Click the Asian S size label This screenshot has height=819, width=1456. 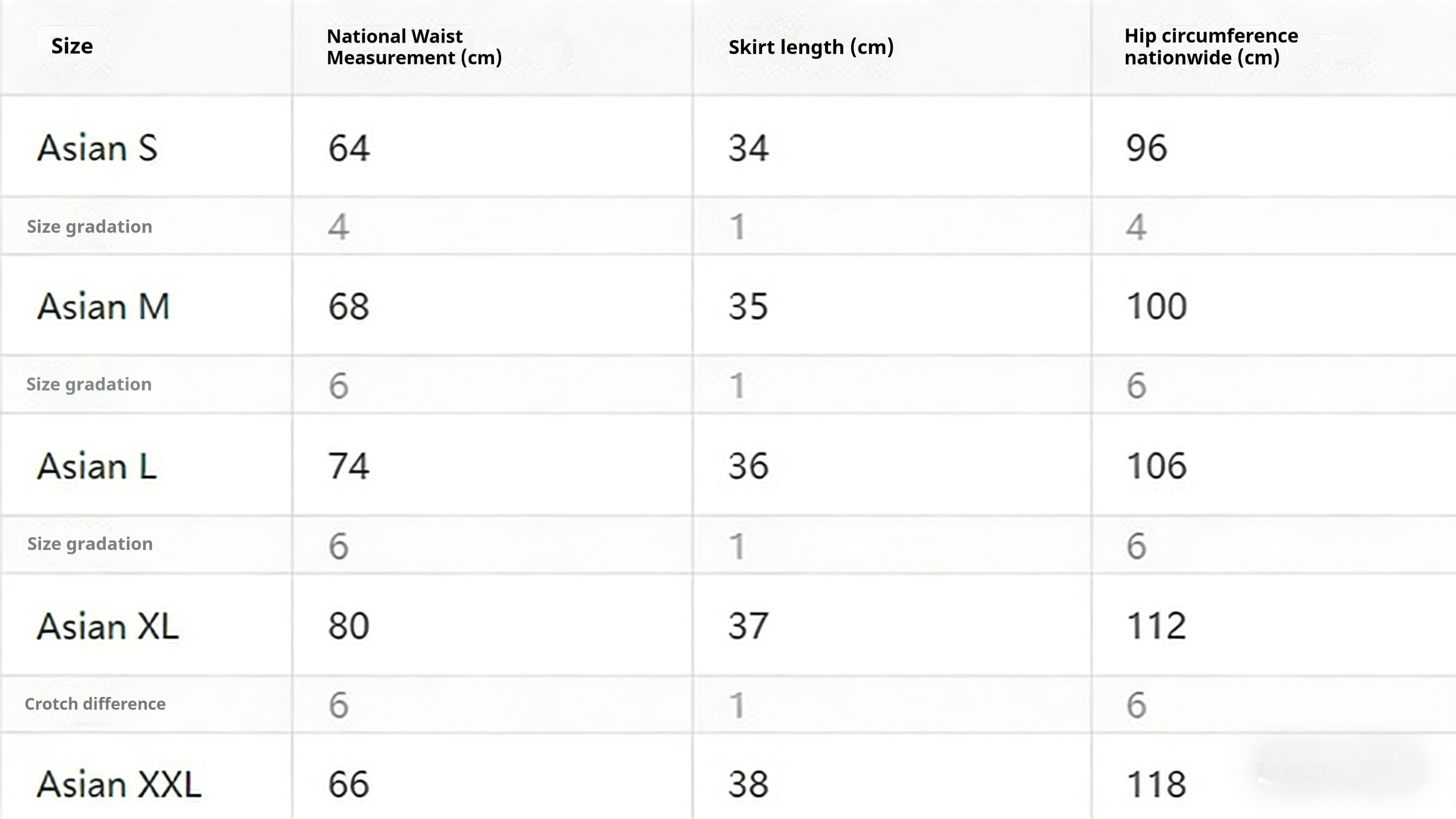[x=97, y=148]
